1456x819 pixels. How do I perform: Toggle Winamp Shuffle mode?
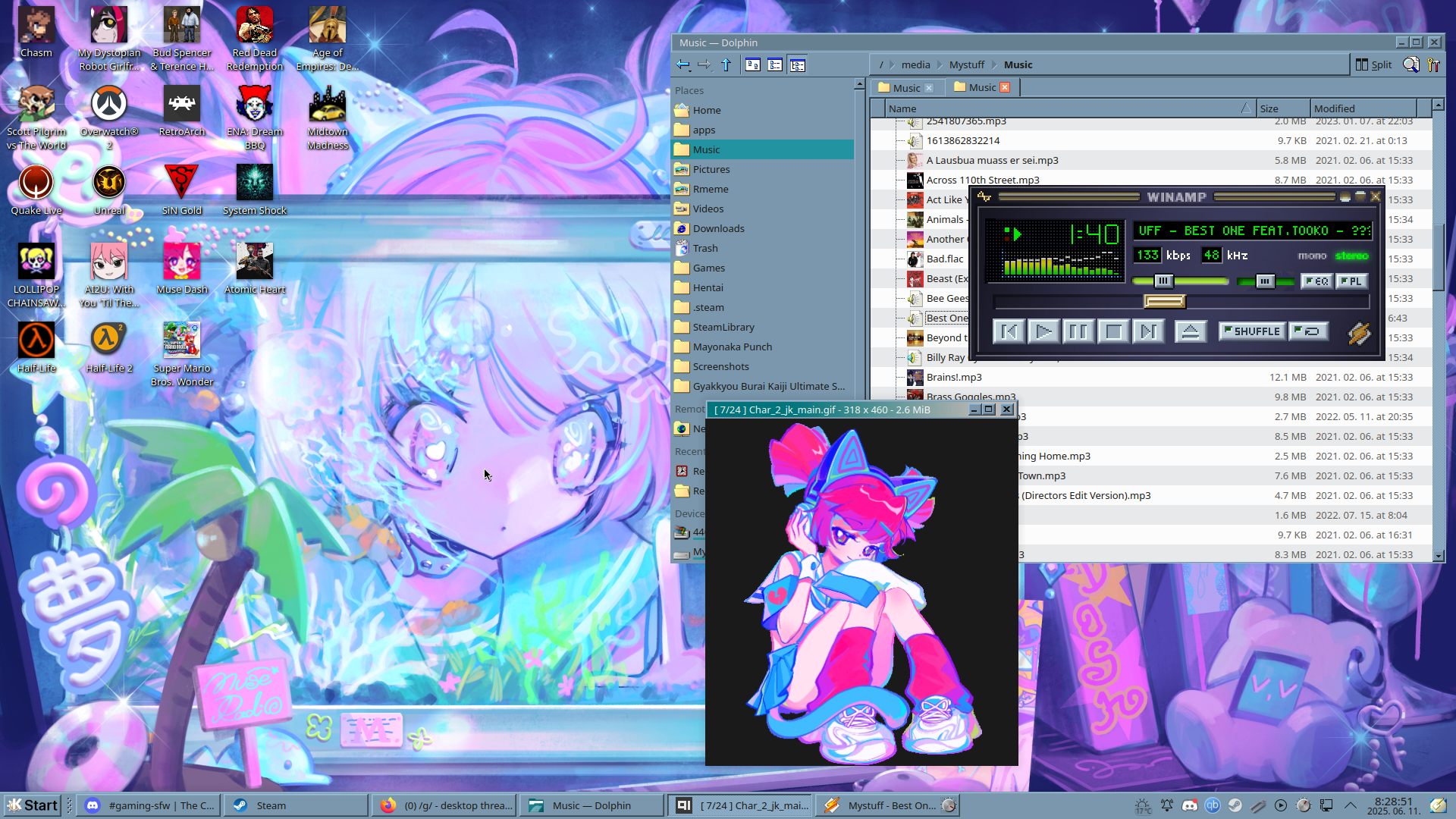pyautogui.click(x=1252, y=331)
